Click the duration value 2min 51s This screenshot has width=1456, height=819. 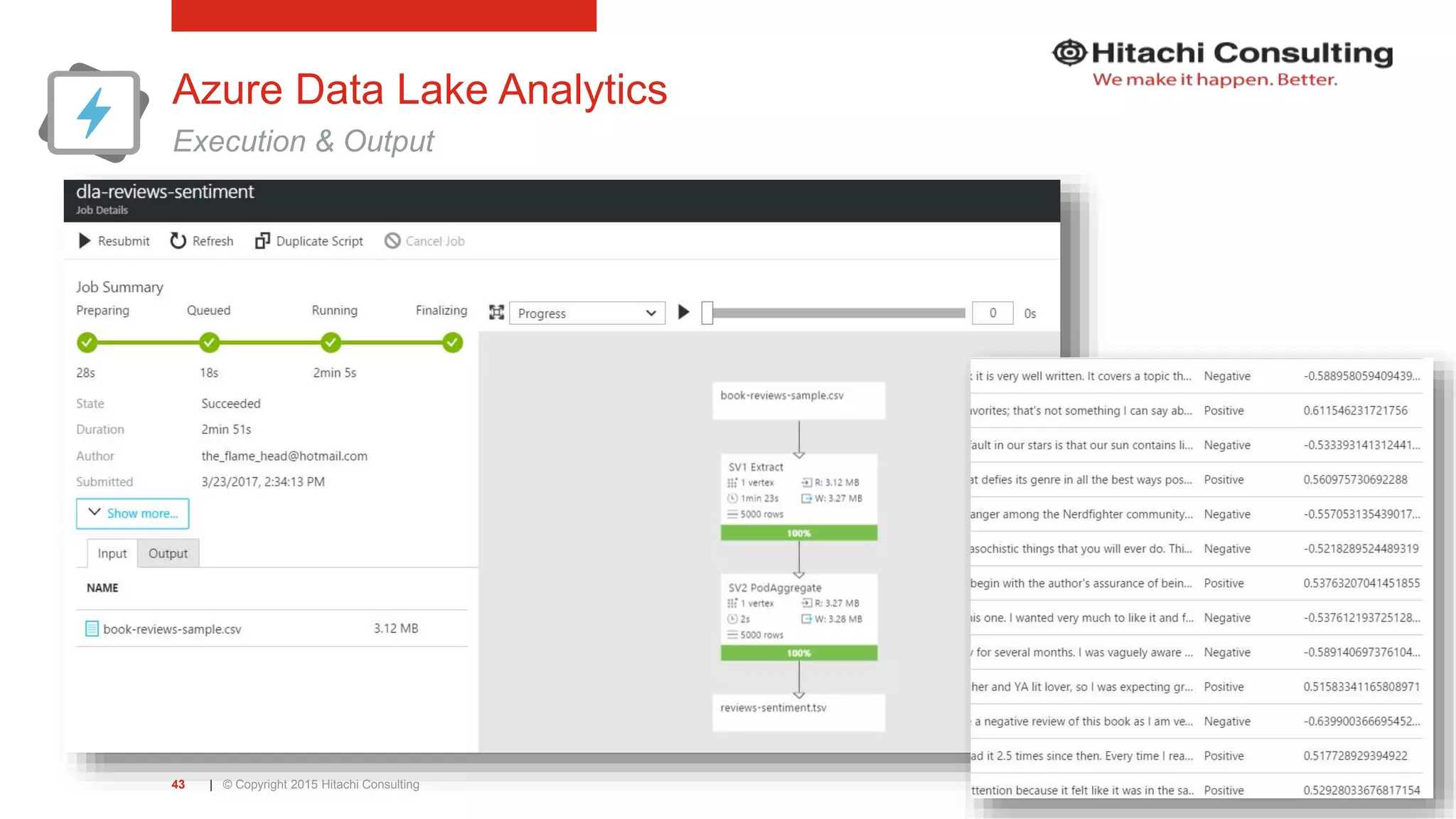pos(226,429)
